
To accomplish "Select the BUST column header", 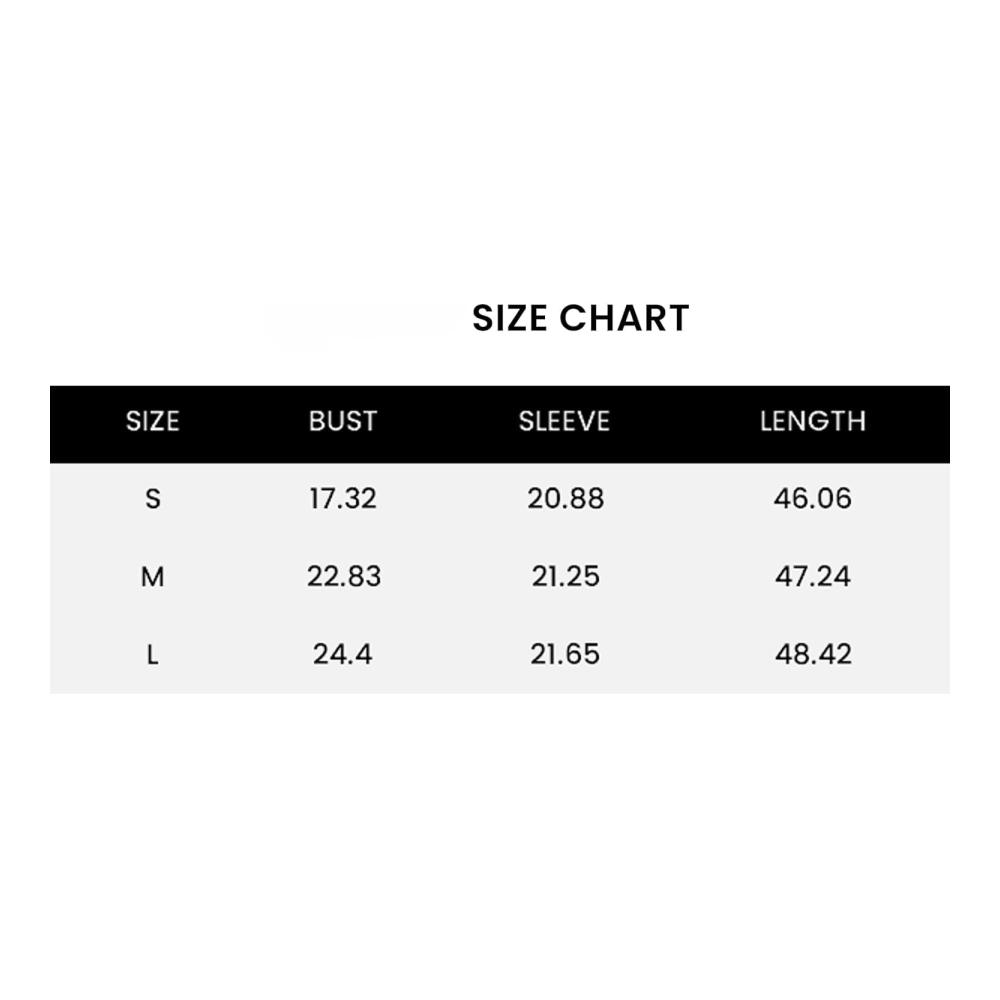I will pyautogui.click(x=343, y=421).
